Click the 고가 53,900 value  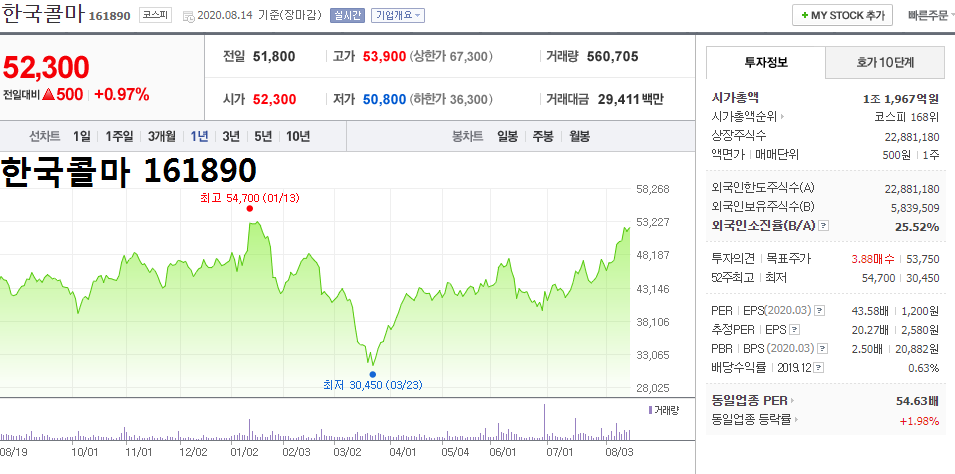[384, 57]
